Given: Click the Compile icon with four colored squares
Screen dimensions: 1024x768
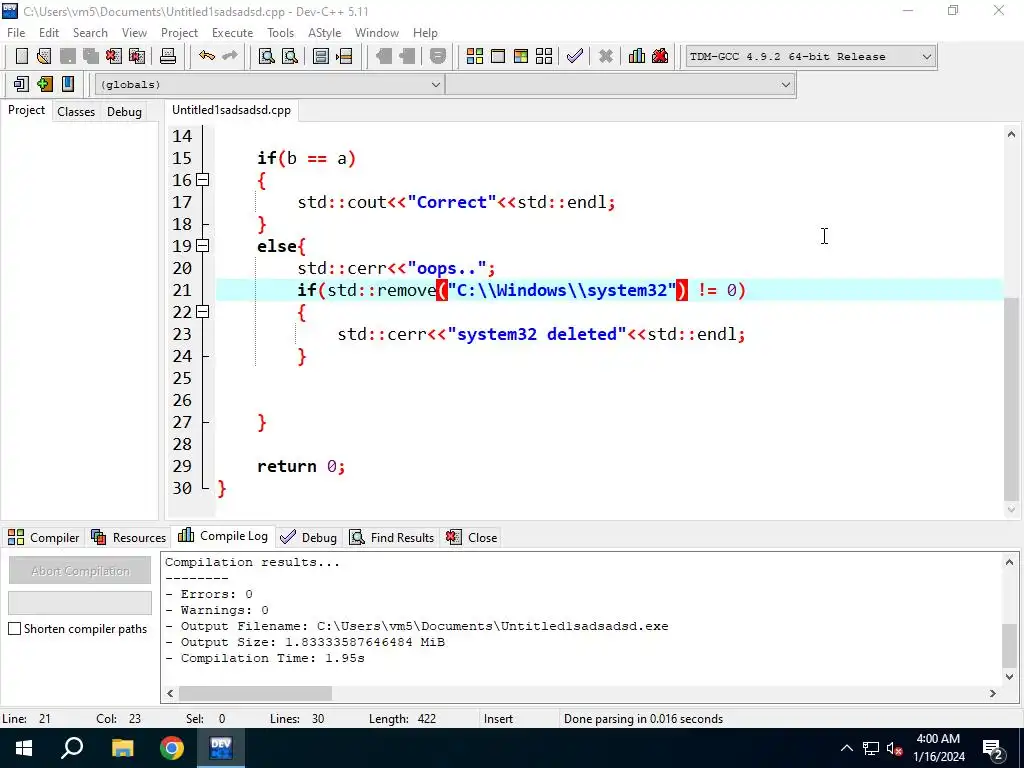Looking at the screenshot, I should click(x=475, y=56).
